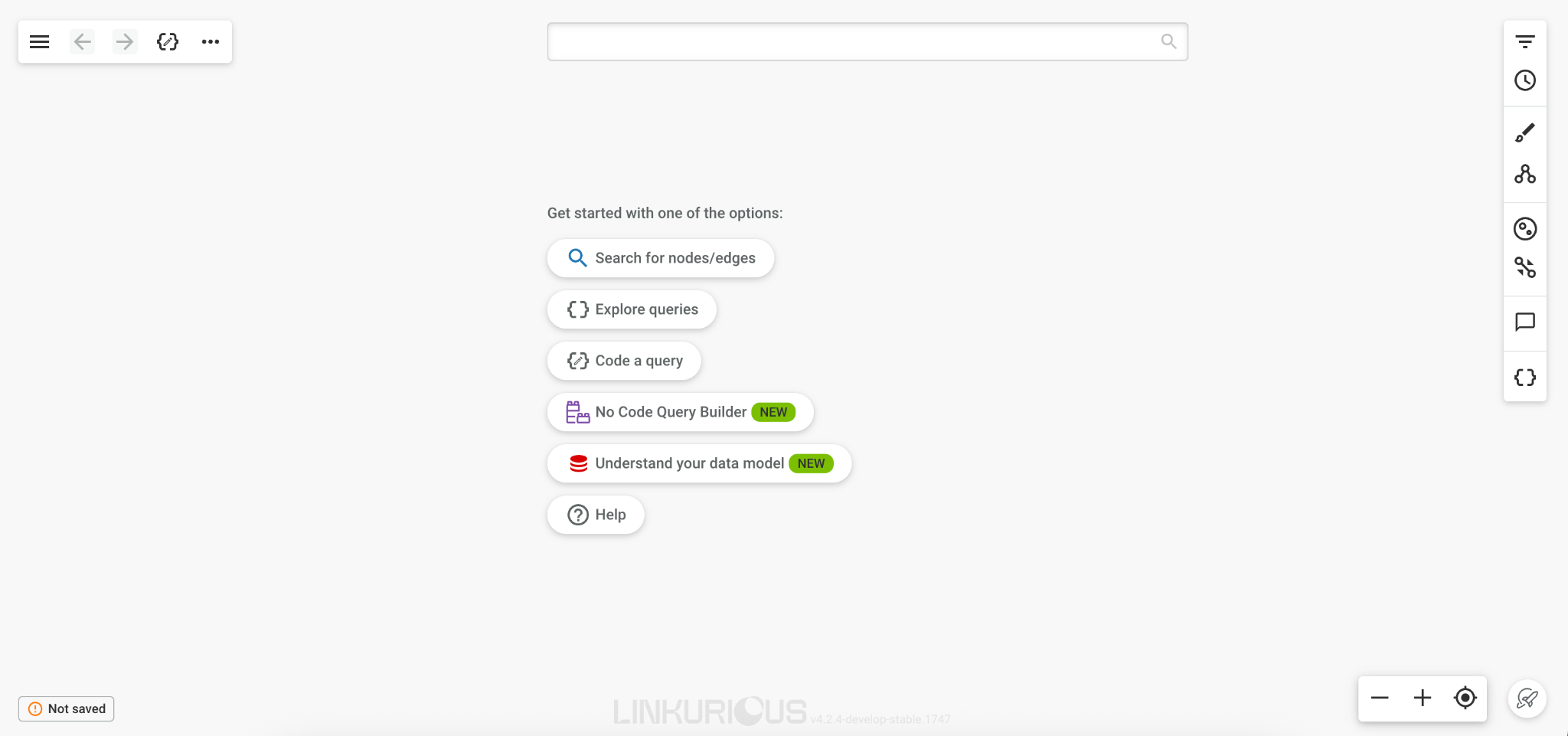Click the Explore queries option
Screen dimensions: 1568x736
coord(632,309)
